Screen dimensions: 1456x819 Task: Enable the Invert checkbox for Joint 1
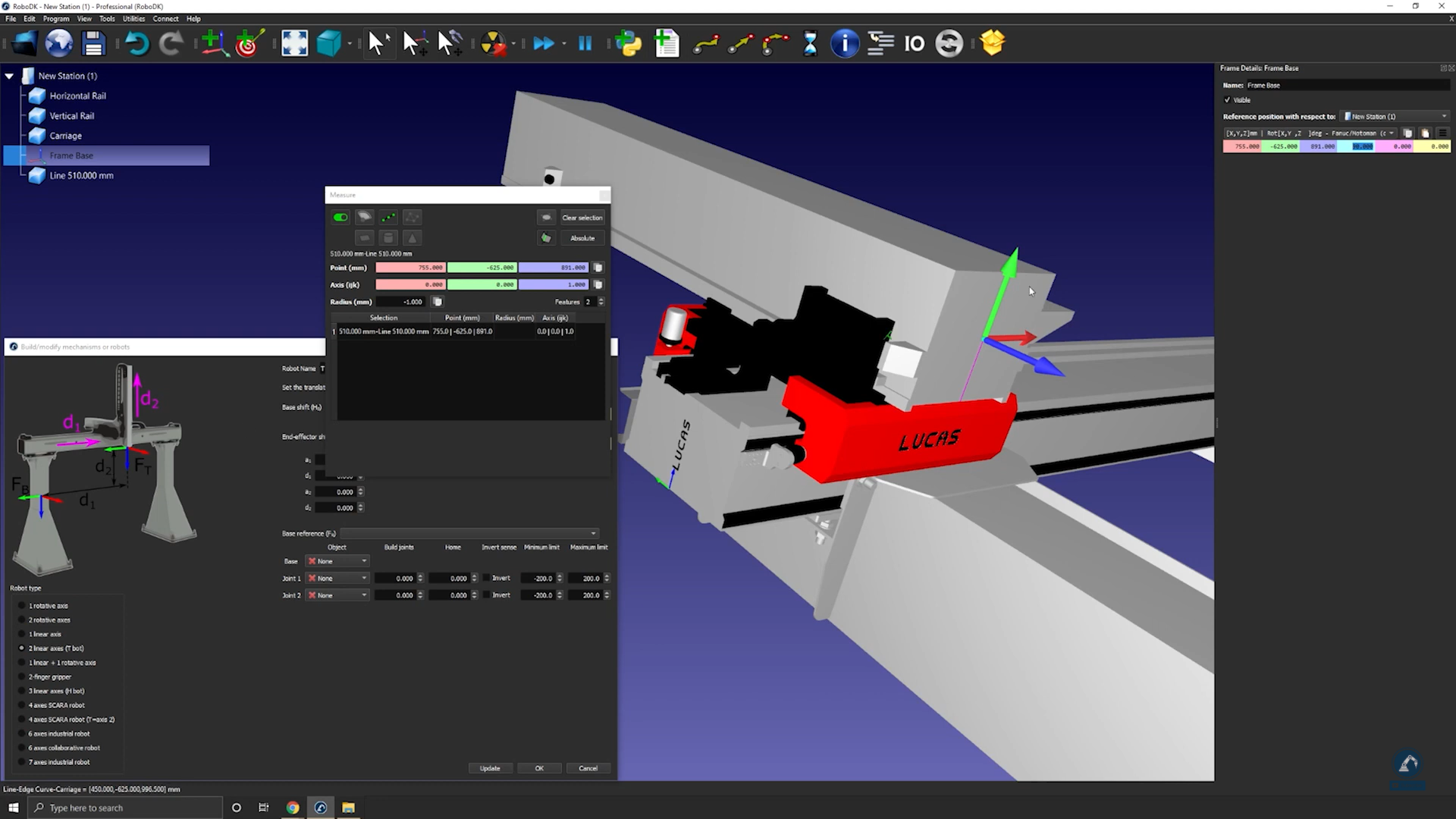[487, 578]
